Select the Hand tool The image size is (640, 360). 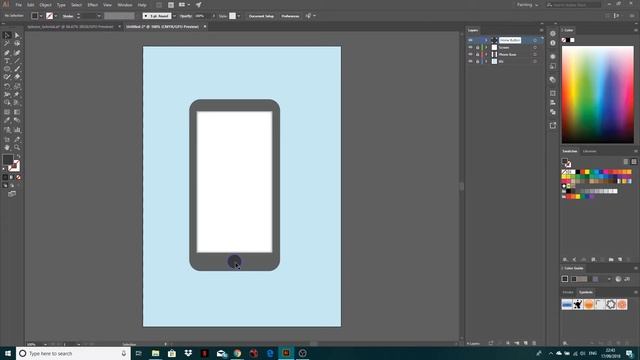tap(7, 147)
